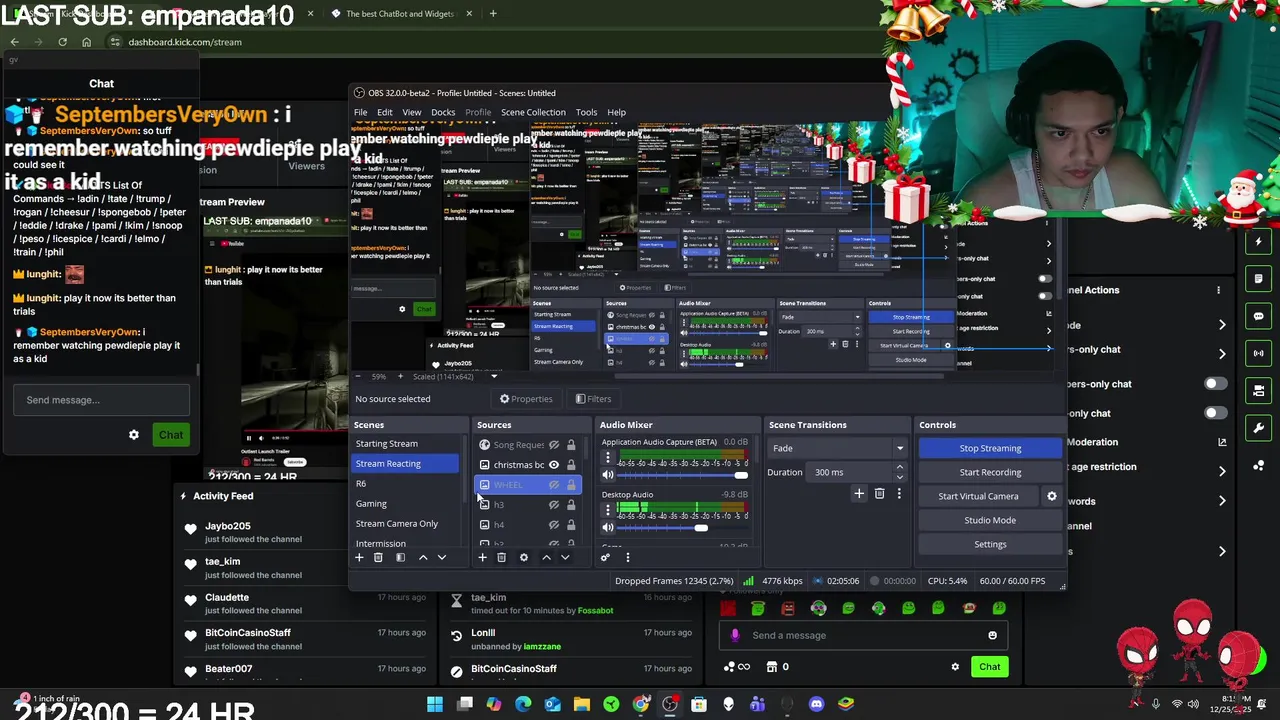Image resolution: width=1280 pixels, height=720 pixels.
Task: Move source up with up arrow in Sources panel
Action: click(546, 557)
